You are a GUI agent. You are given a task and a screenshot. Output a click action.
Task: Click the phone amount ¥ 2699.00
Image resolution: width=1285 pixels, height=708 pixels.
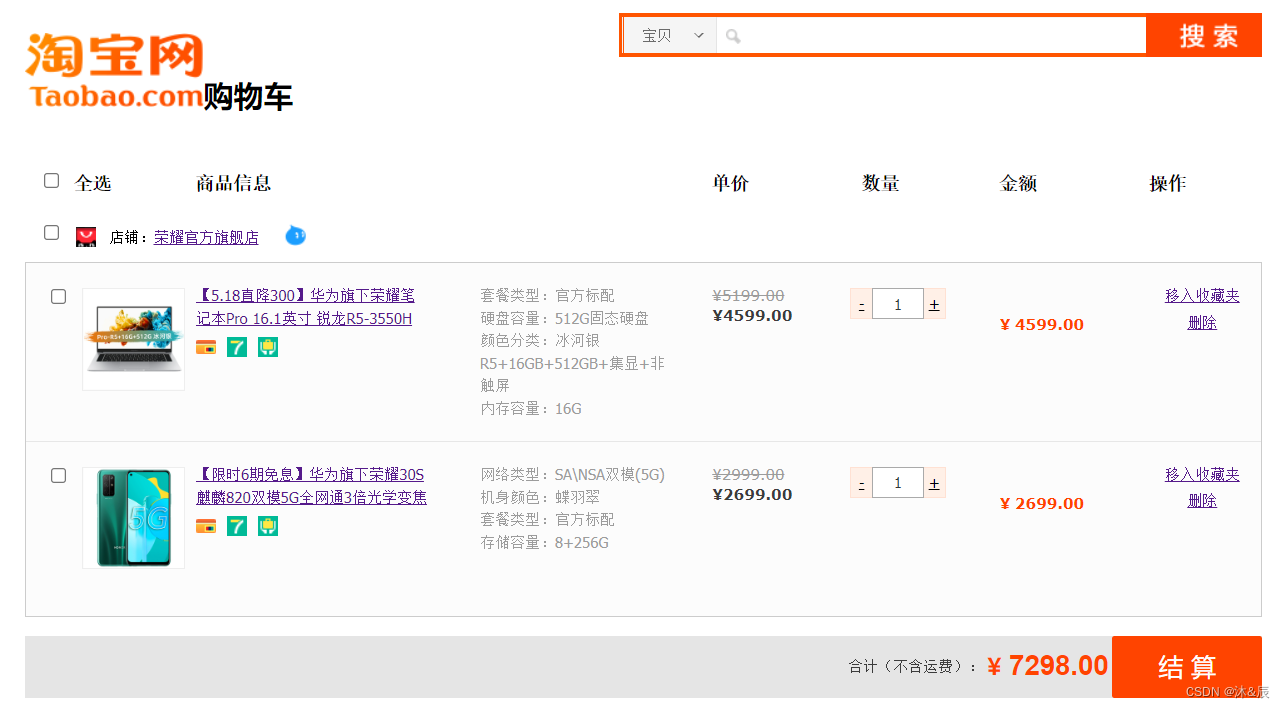click(1042, 503)
